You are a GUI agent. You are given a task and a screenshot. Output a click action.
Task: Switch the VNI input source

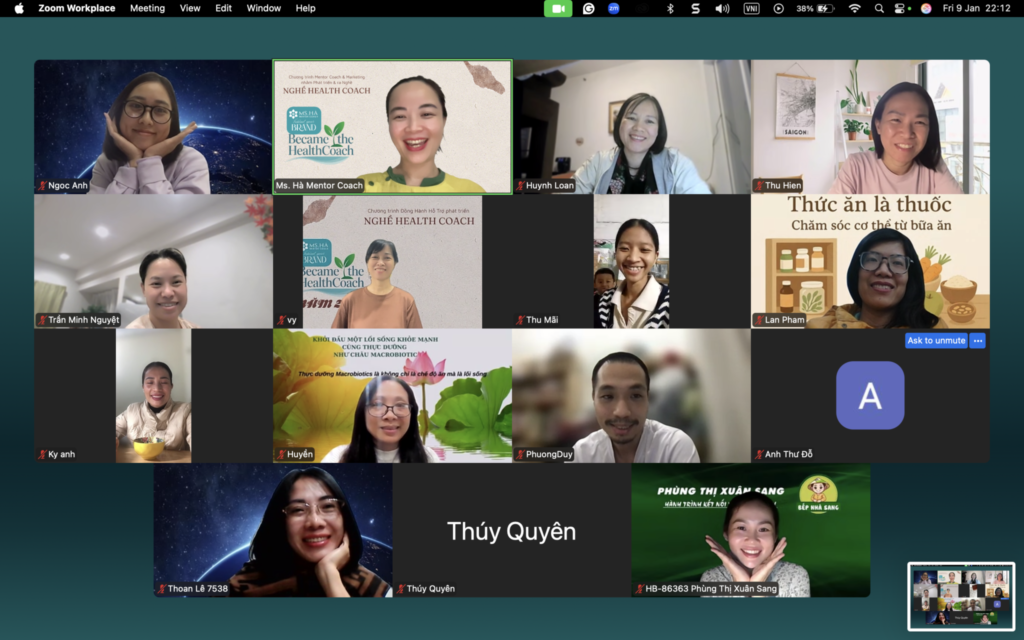point(751,8)
